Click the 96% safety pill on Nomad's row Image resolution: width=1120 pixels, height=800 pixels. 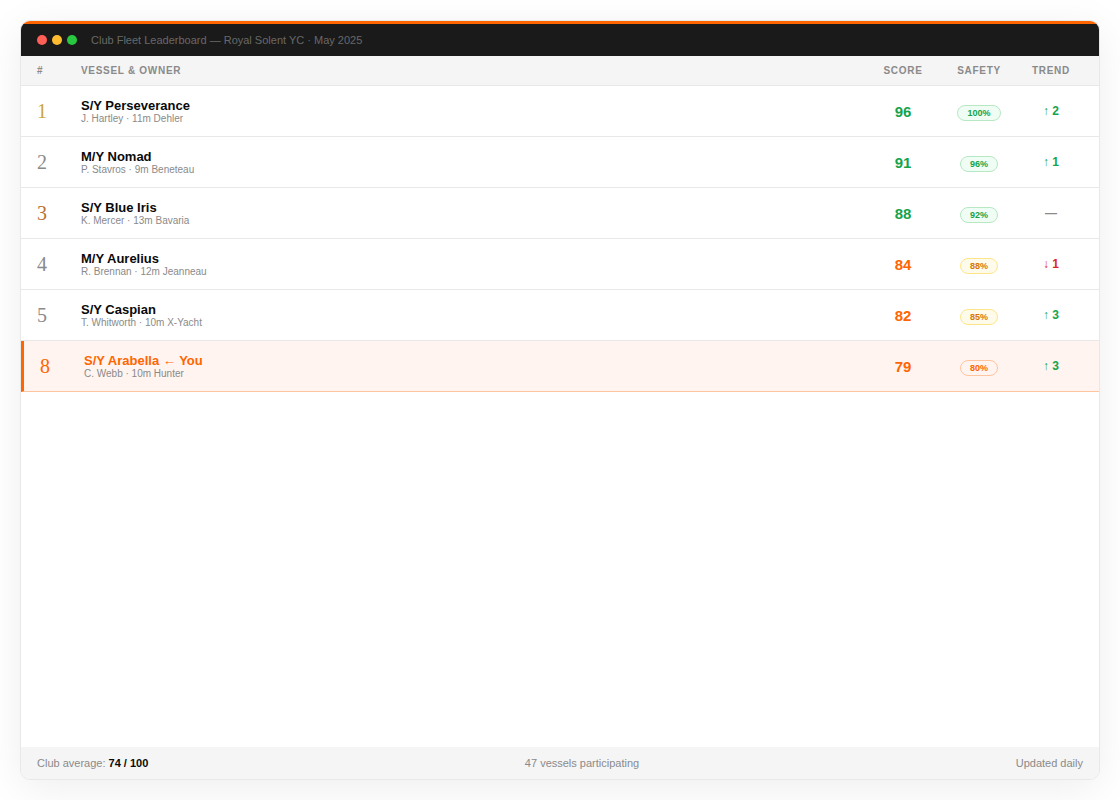(x=978, y=163)
